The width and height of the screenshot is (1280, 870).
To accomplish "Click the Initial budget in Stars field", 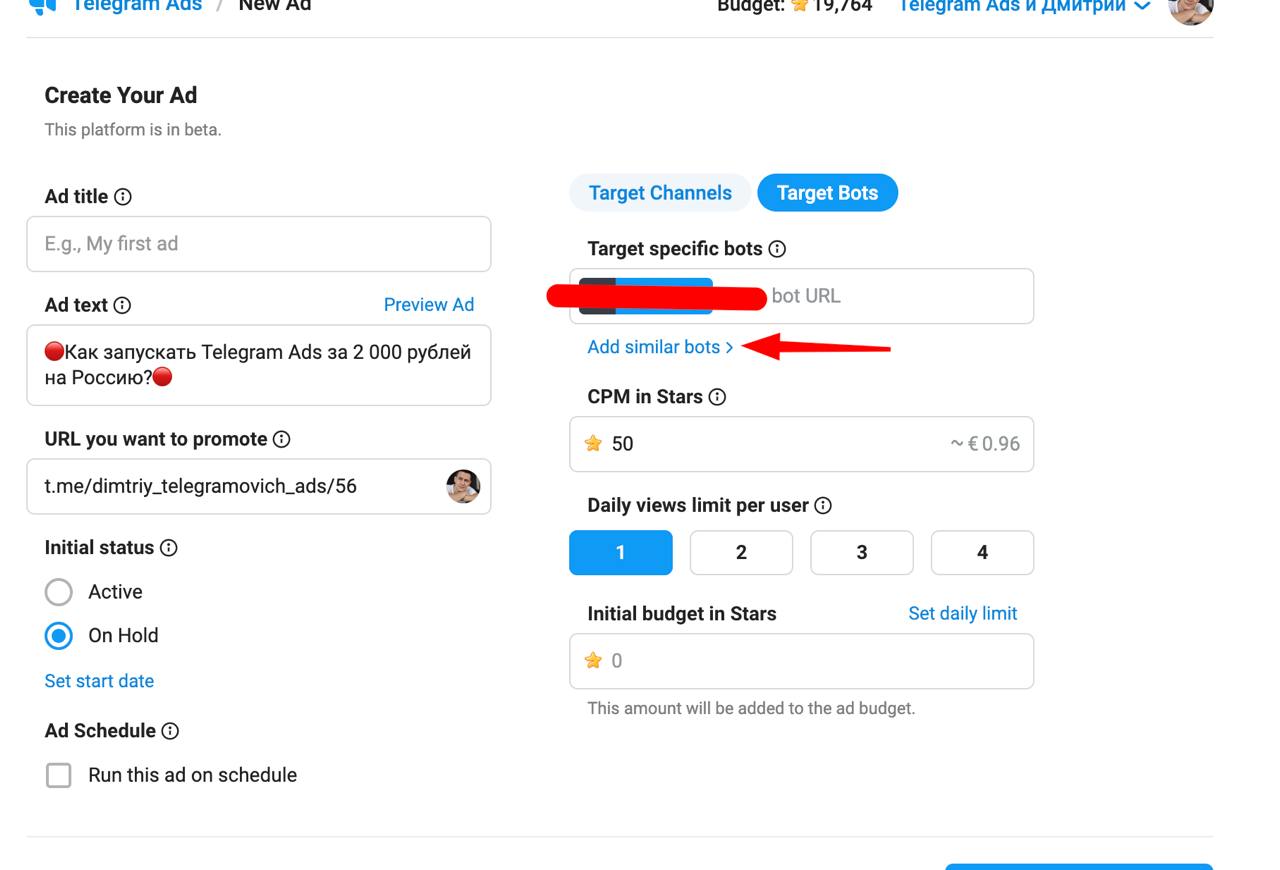I will (802, 661).
